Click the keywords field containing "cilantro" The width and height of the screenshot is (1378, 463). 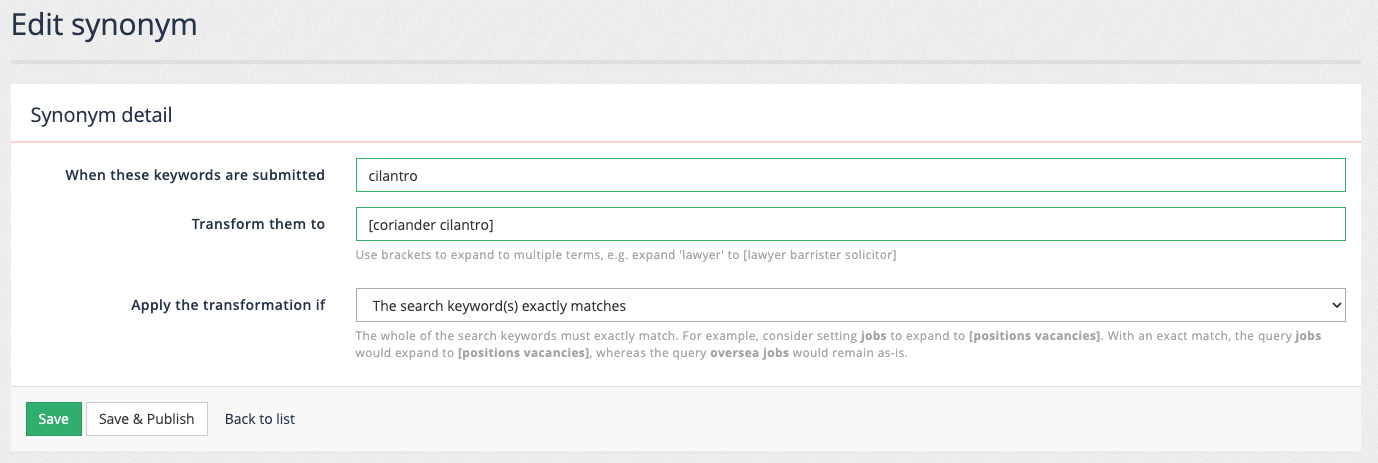tap(850, 175)
